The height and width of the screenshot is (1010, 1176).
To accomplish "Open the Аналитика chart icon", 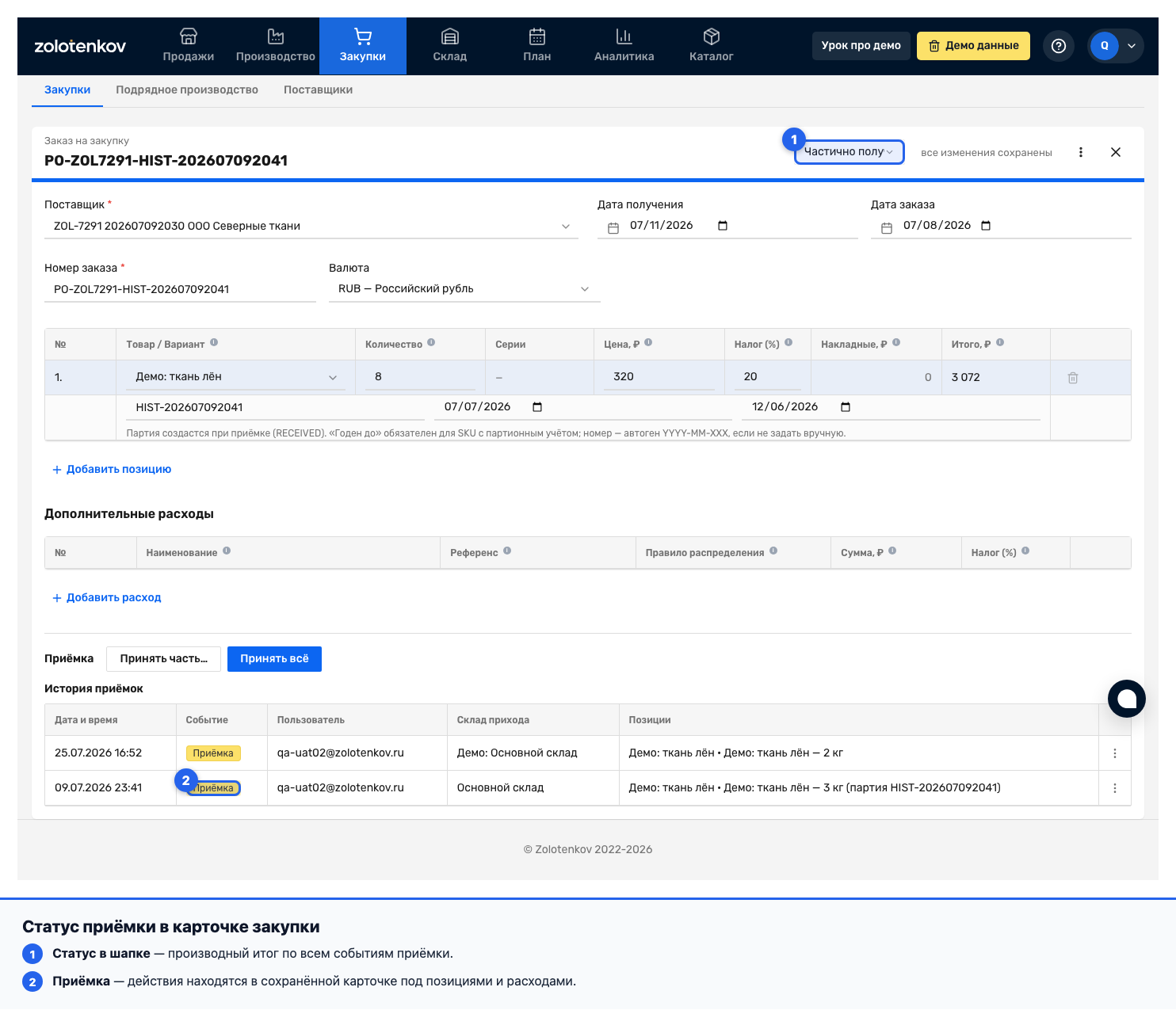I will click(x=624, y=36).
